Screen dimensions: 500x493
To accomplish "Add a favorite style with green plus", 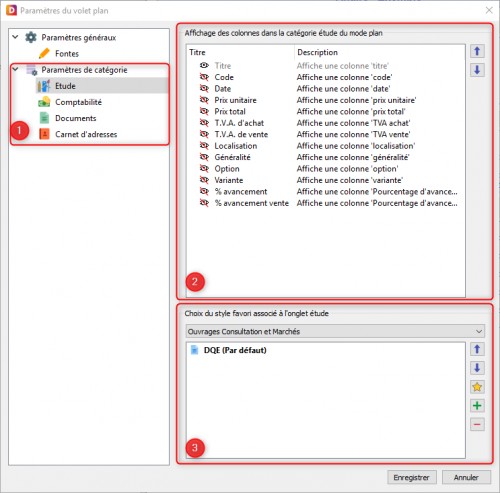I will point(477,406).
